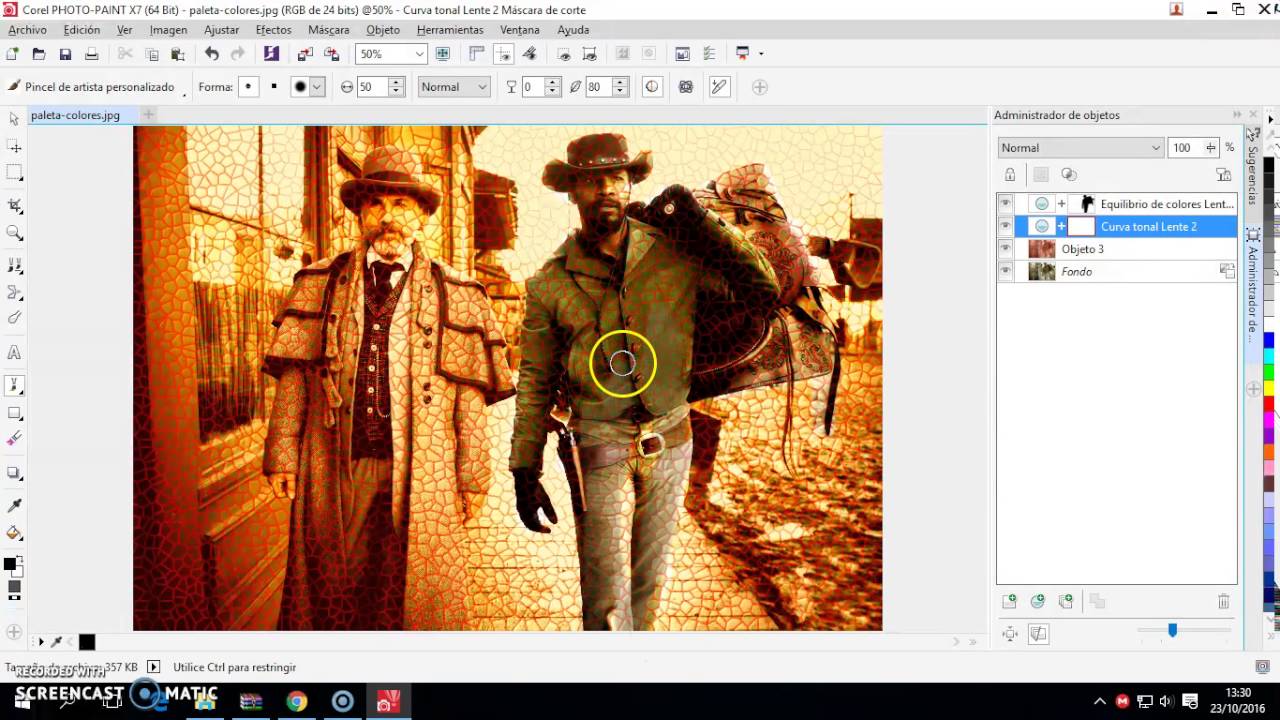1280x720 pixels.
Task: Open the Application Launcher icon
Action: pyautogui.click(x=742, y=54)
